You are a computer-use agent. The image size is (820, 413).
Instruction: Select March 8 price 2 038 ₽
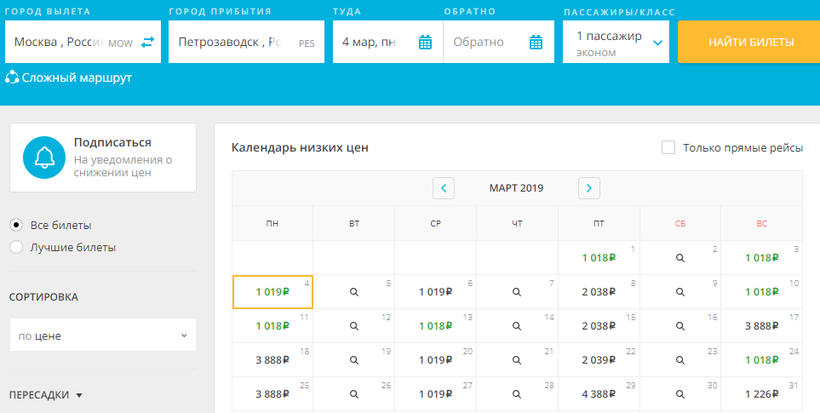pos(598,292)
